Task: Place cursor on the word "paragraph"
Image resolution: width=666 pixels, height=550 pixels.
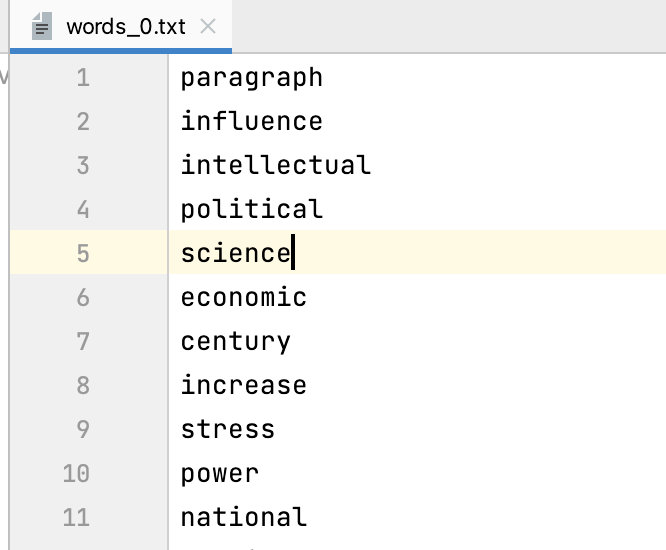Action: pos(251,78)
